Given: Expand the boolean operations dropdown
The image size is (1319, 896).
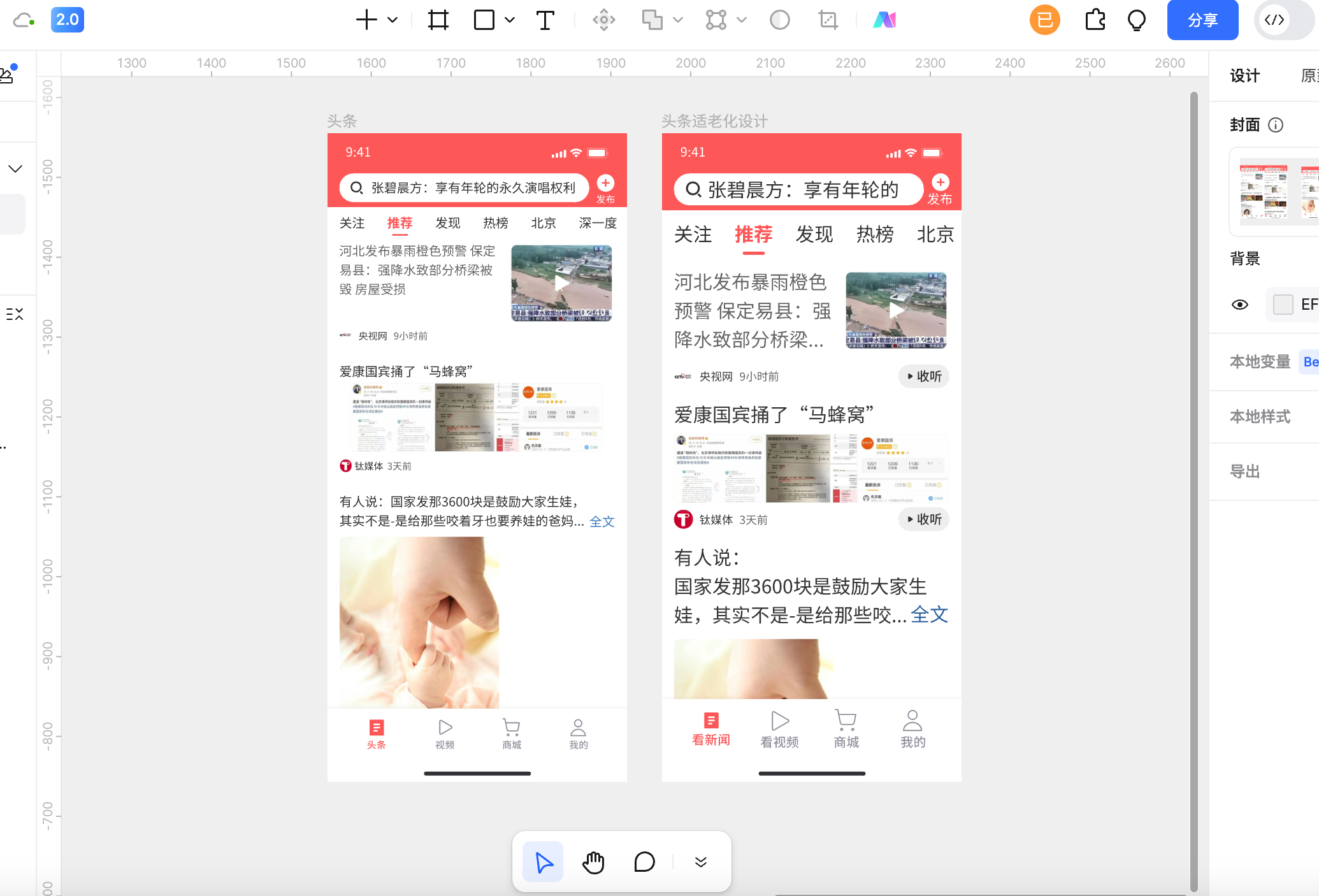Looking at the screenshot, I should [x=678, y=20].
